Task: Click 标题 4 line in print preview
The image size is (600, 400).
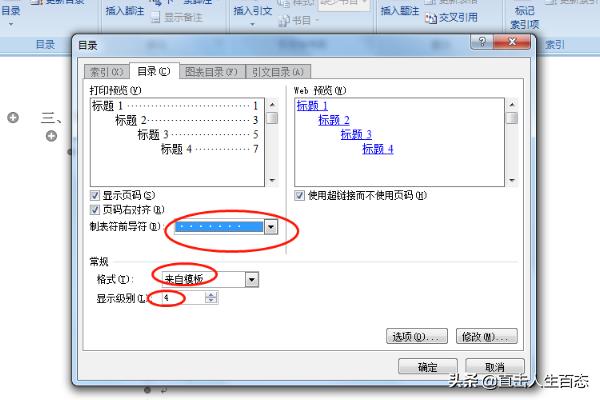Action: (x=209, y=149)
